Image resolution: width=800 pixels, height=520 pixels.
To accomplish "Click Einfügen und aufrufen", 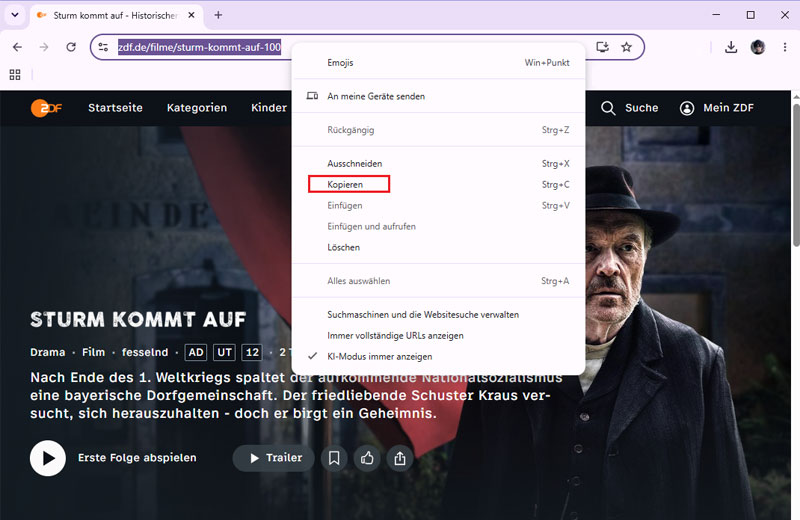I will 438,226.
